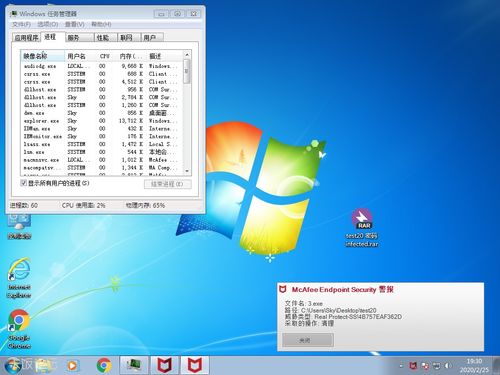Sort processes by the CPU column header
The image size is (500, 375).
(x=105, y=56)
